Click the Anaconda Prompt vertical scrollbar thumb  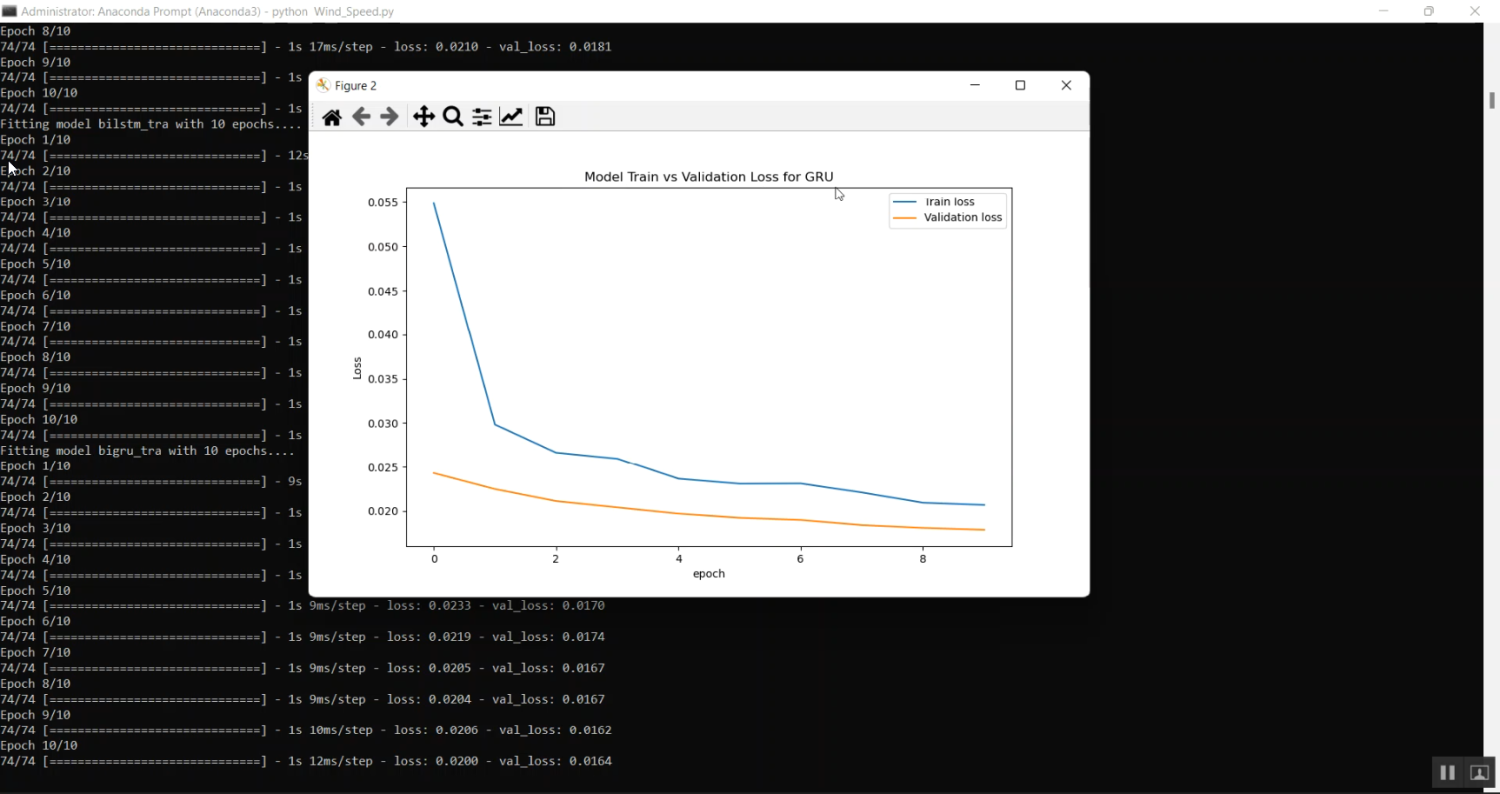coord(1491,100)
